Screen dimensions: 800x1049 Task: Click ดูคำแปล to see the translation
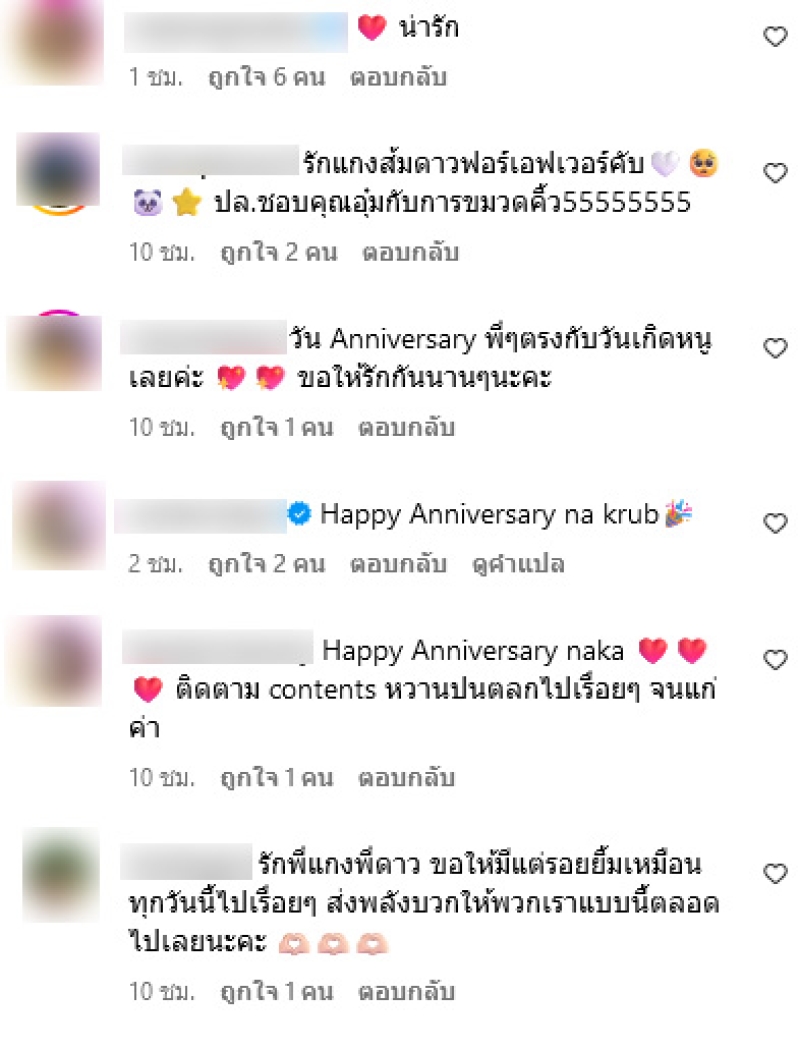(518, 564)
